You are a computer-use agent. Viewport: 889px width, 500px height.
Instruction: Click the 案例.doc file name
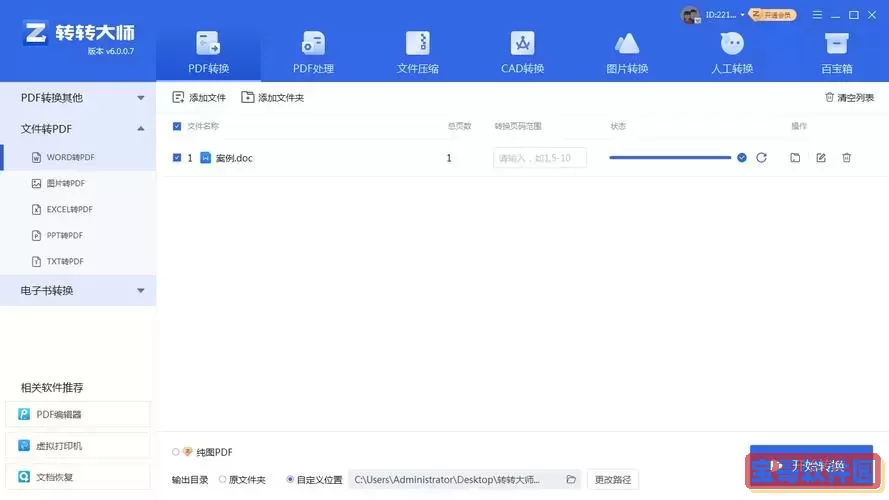click(x=234, y=158)
